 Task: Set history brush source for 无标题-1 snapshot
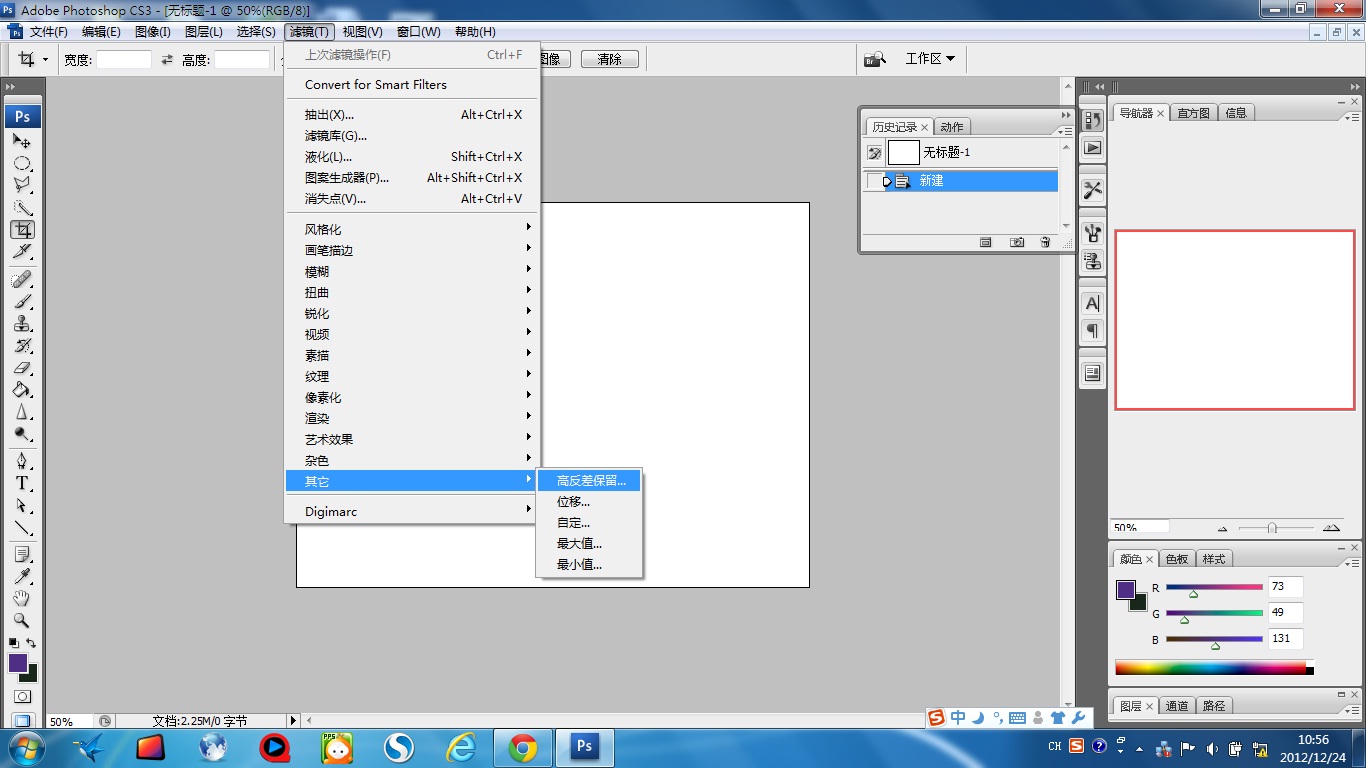tap(874, 152)
